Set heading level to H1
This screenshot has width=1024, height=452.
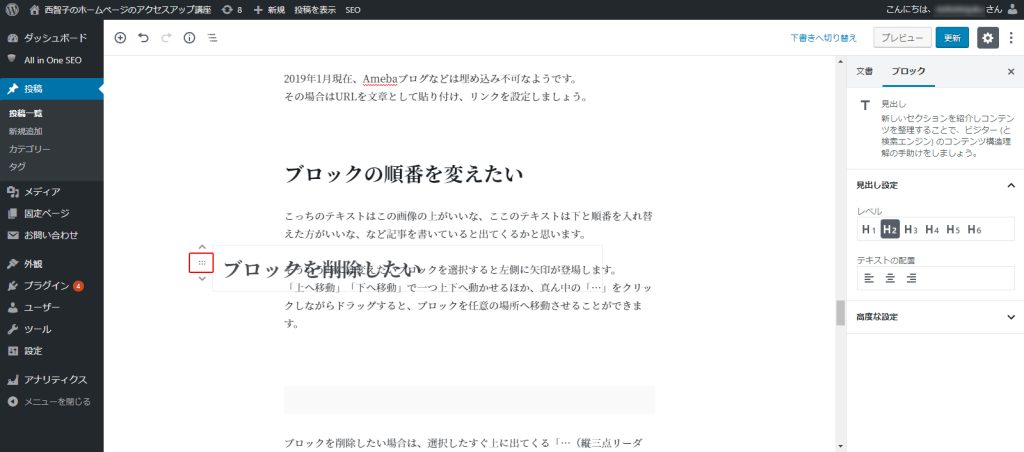(x=869, y=229)
